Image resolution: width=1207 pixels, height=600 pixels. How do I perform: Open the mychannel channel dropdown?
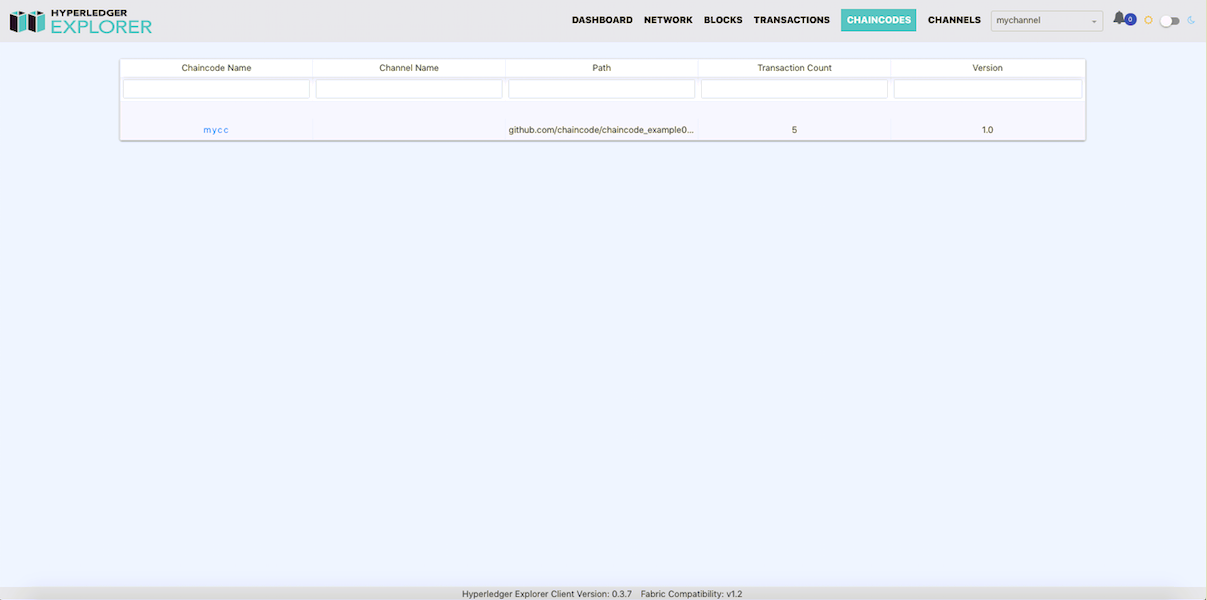1046,20
